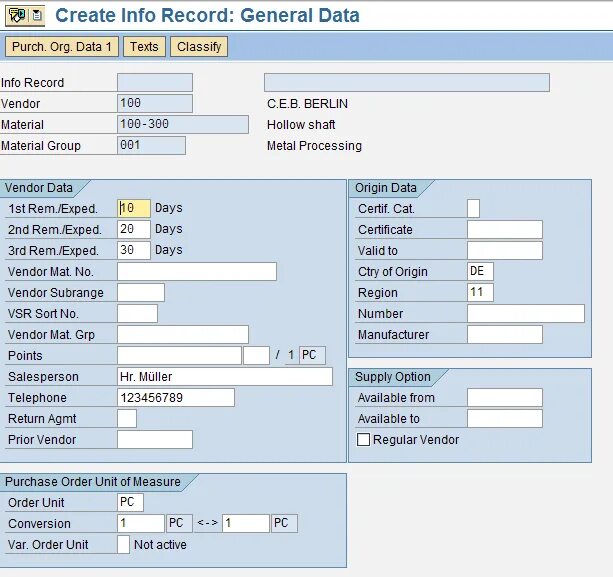
Task: Click the Create Info Record: General Data title
Action: [x=207, y=16]
